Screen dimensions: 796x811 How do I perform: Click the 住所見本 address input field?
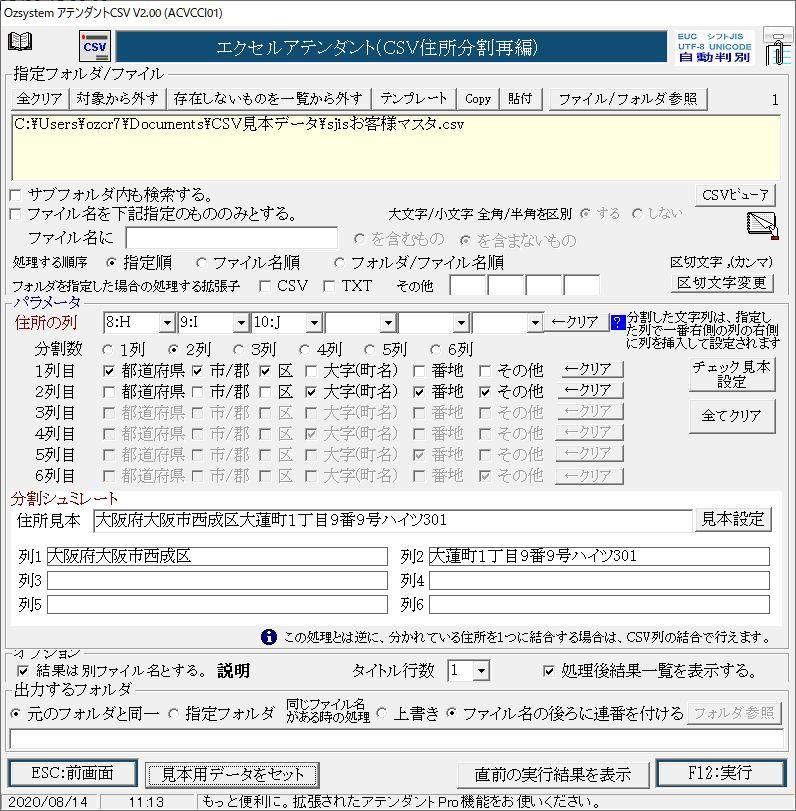click(392, 520)
